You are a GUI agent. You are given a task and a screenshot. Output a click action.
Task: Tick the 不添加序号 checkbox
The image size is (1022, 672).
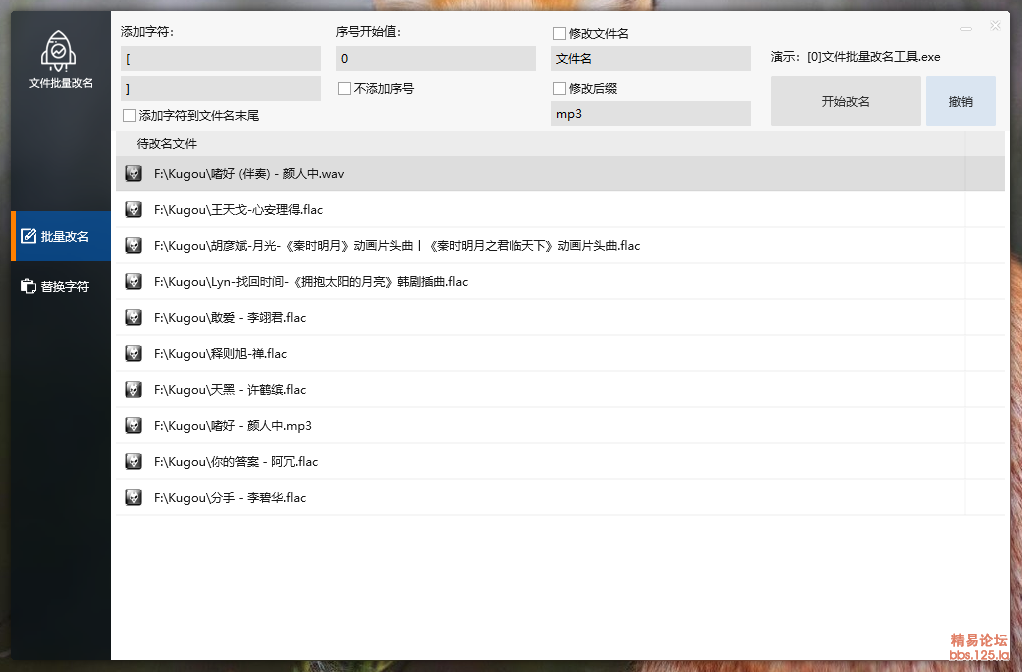point(344,89)
